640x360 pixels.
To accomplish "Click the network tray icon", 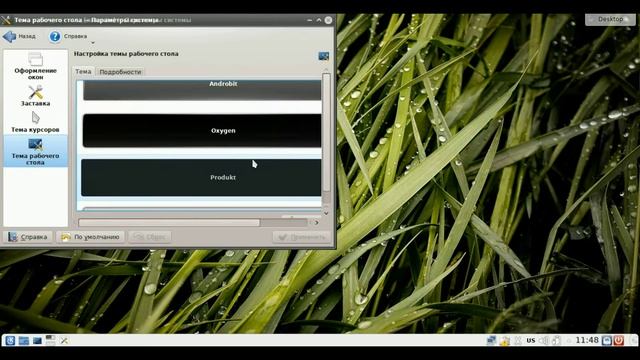I will click(491, 340).
